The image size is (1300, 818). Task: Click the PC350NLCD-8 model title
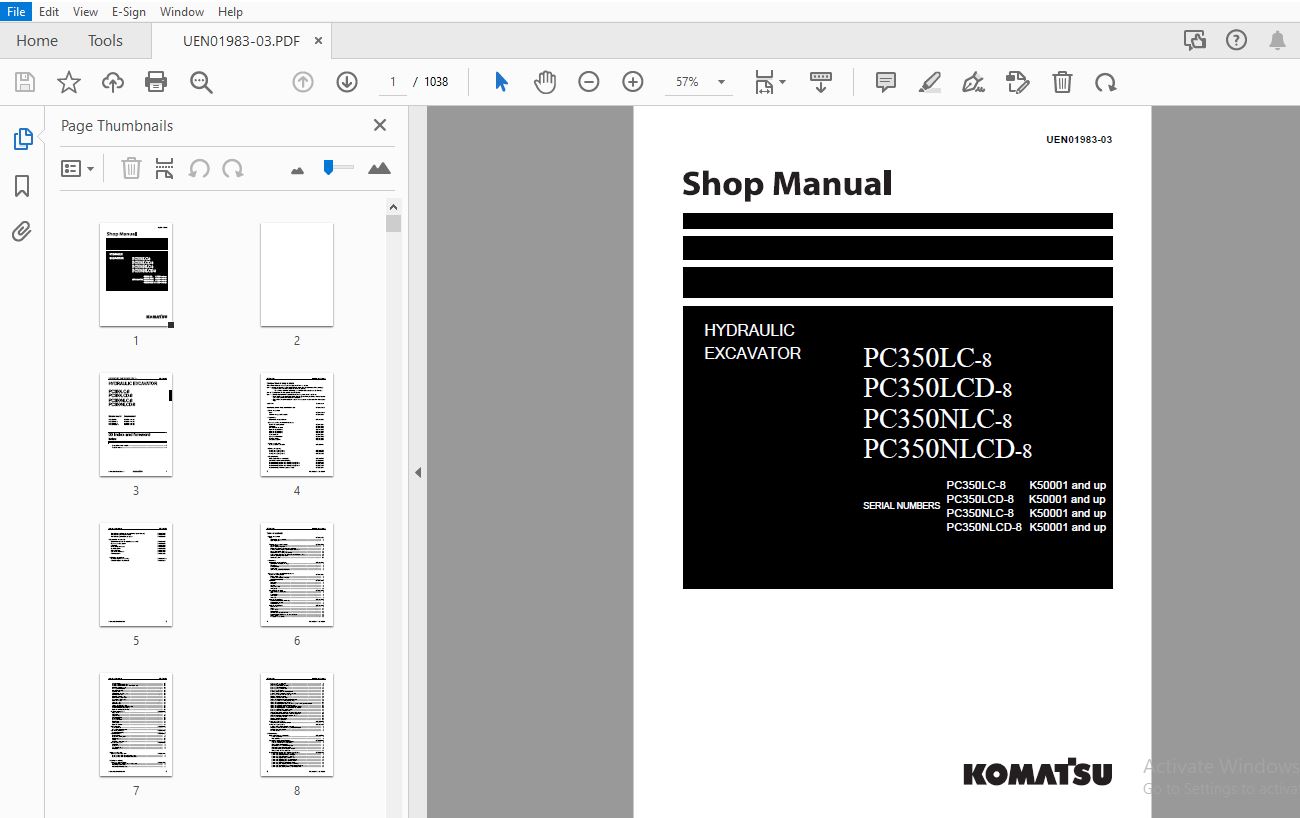947,450
